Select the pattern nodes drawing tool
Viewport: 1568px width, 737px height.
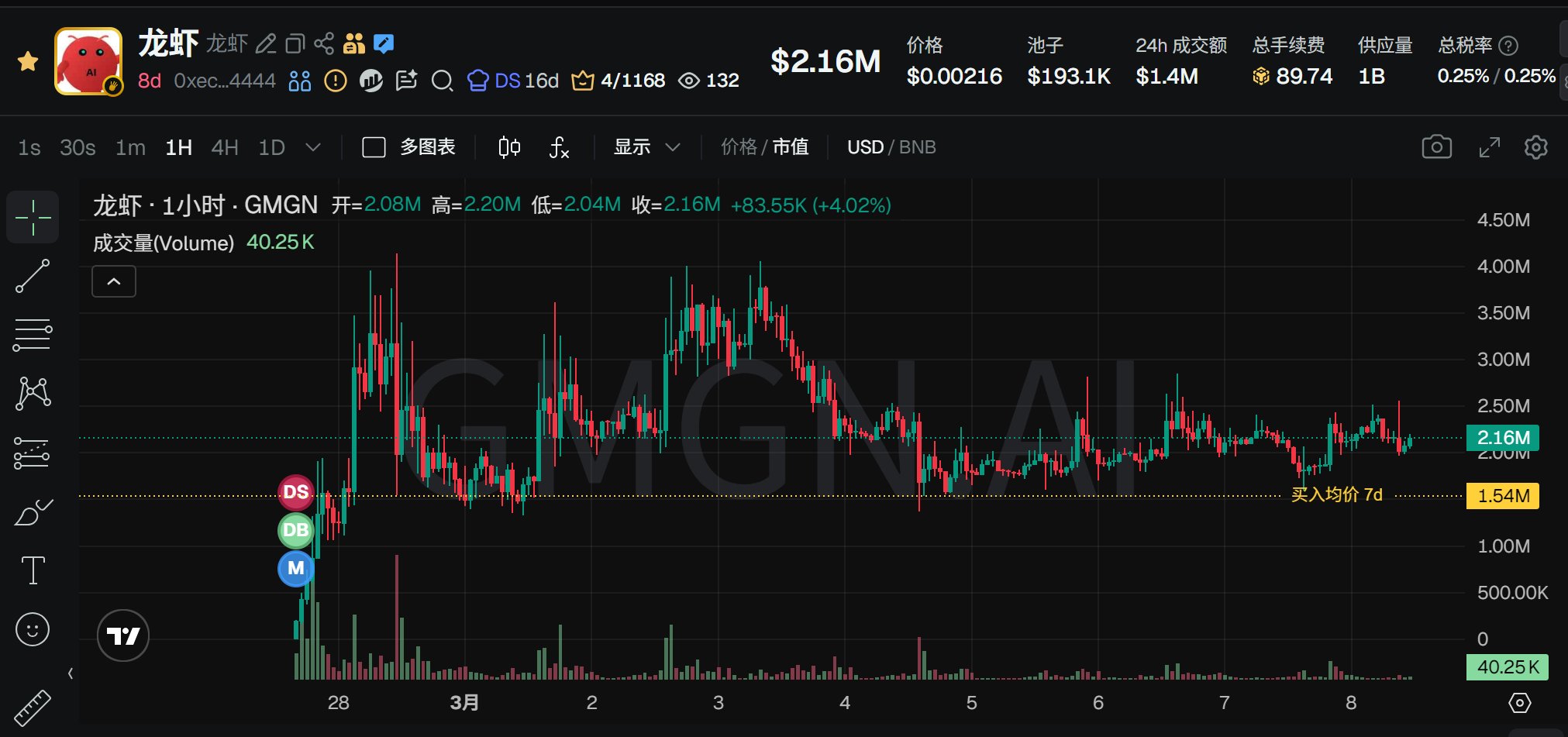pyautogui.click(x=33, y=394)
